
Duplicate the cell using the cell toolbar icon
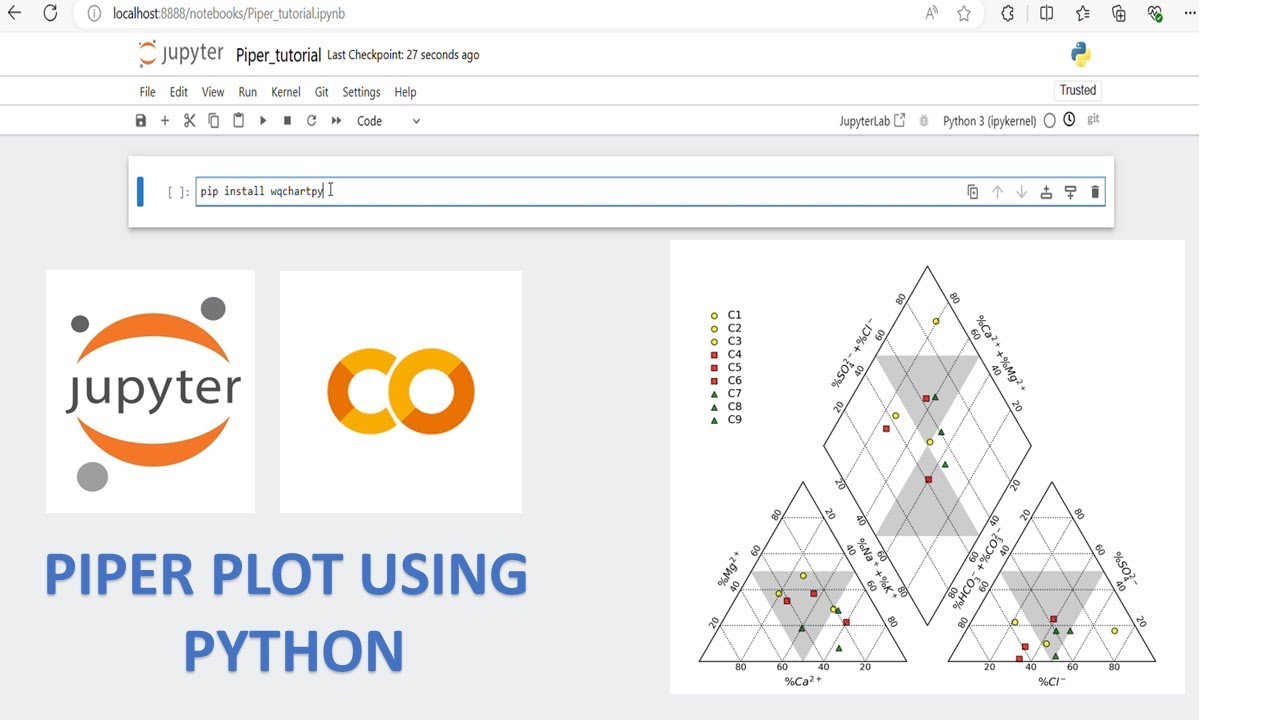click(x=973, y=192)
